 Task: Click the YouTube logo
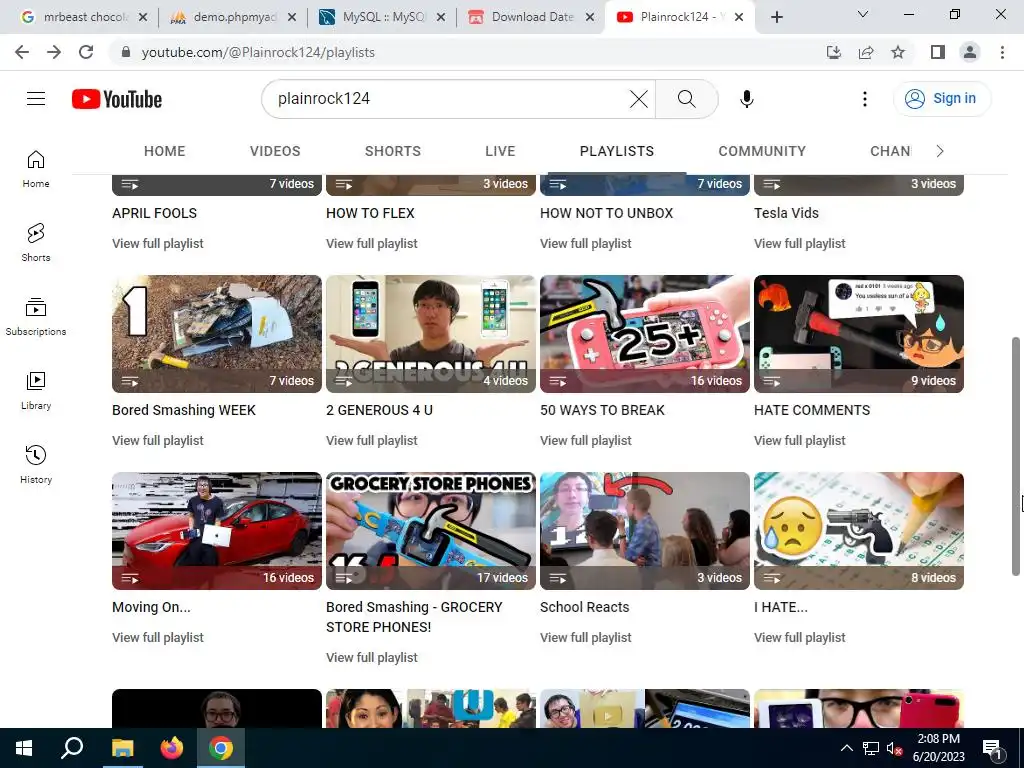[x=117, y=99]
